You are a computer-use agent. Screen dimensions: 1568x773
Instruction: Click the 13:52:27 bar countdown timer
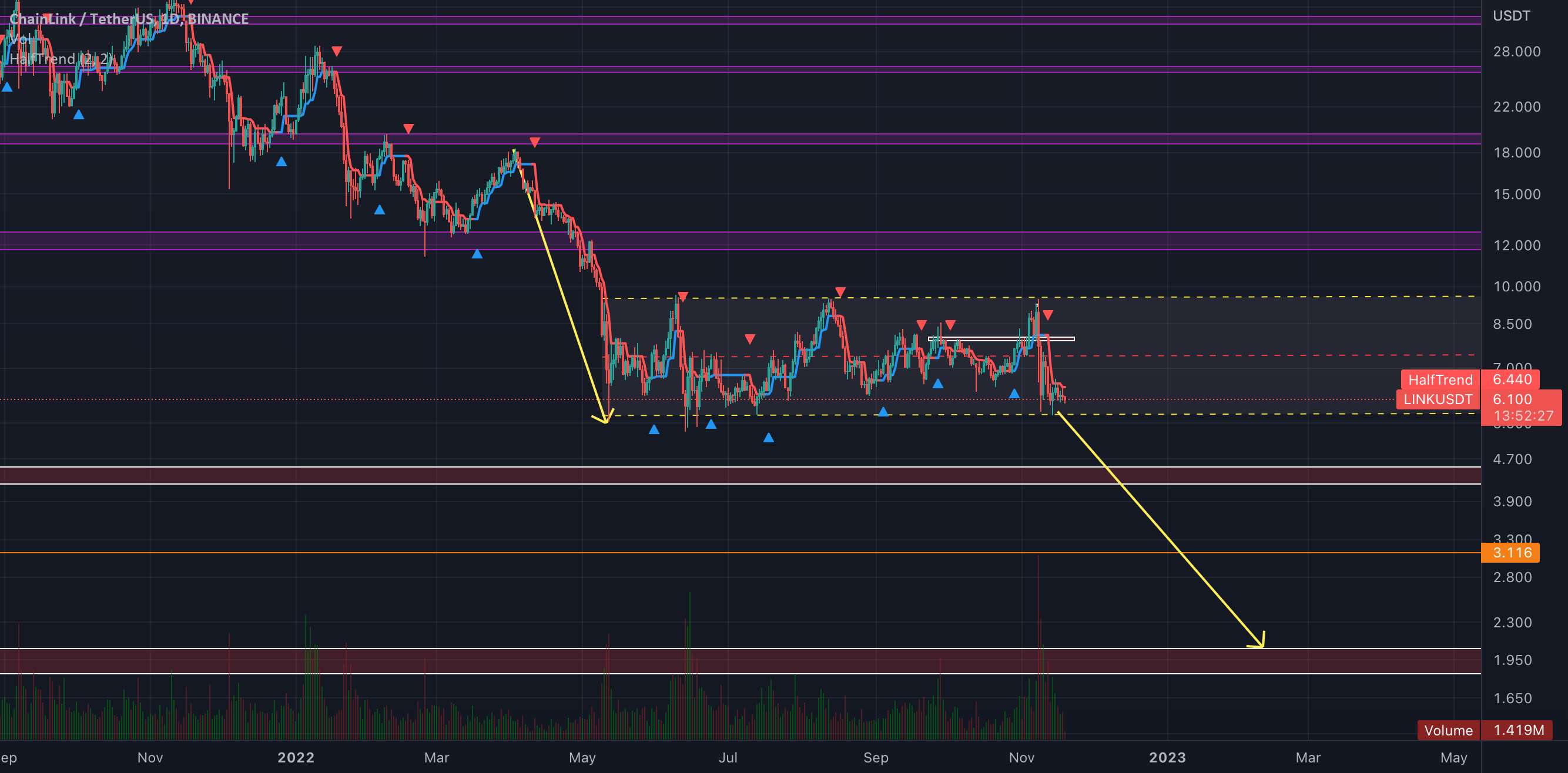point(1523,416)
